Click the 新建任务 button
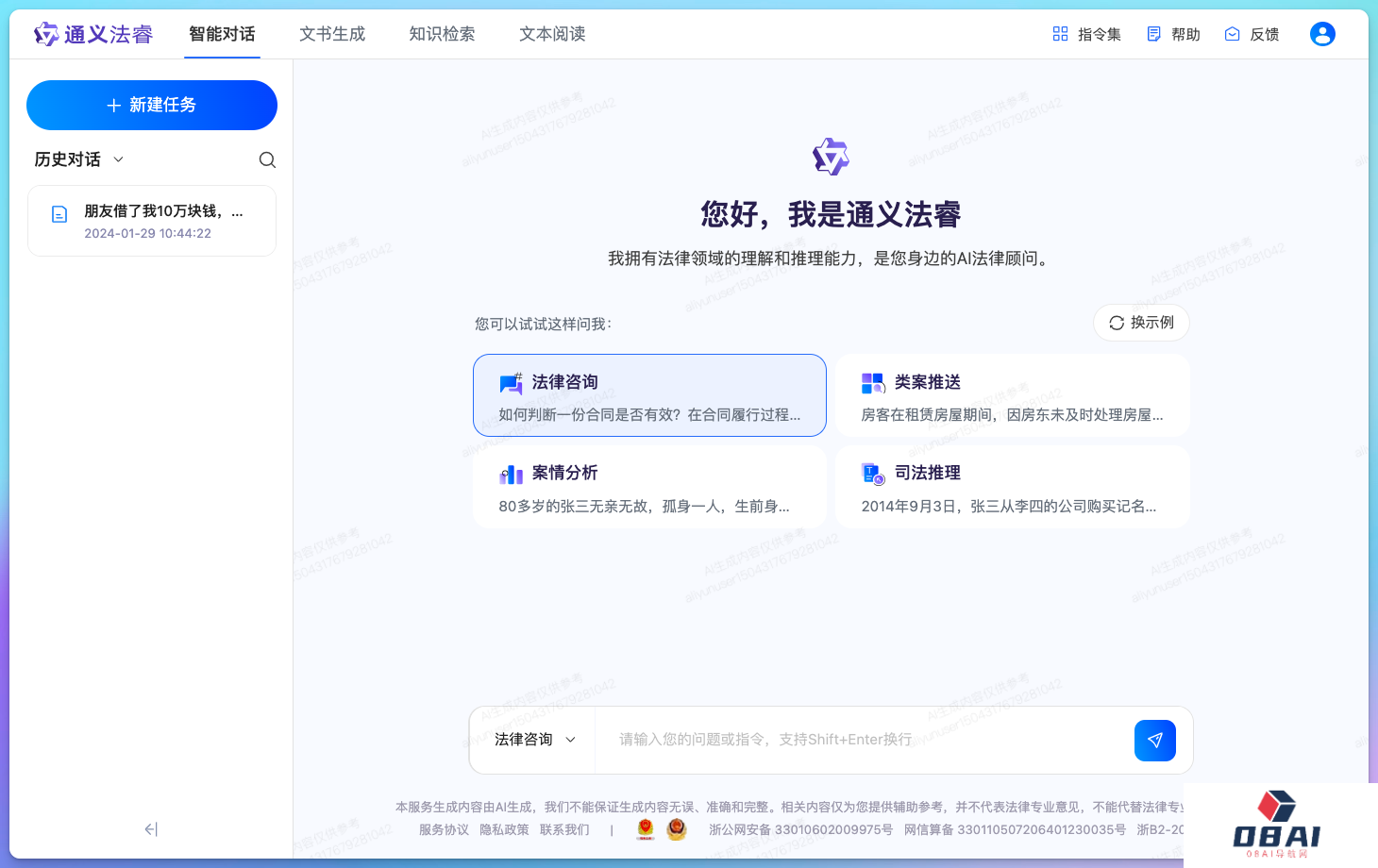The image size is (1378, 868). click(x=152, y=105)
